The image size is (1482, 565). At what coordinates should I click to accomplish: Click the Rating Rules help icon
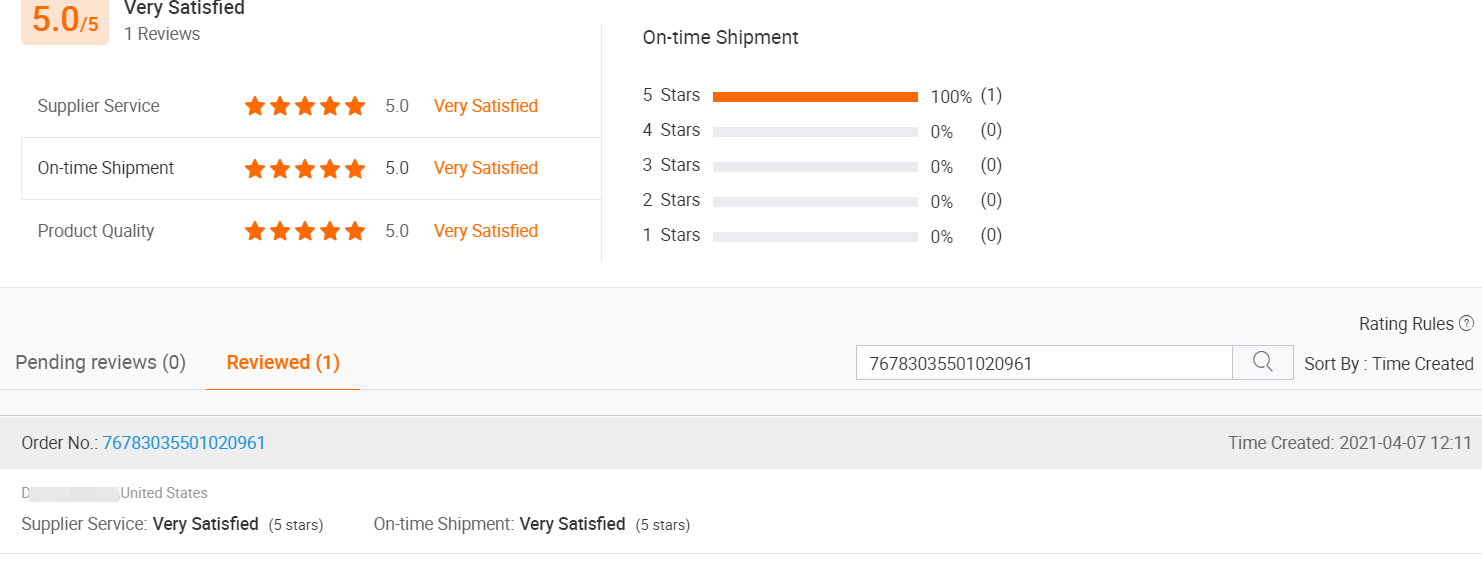1466,323
